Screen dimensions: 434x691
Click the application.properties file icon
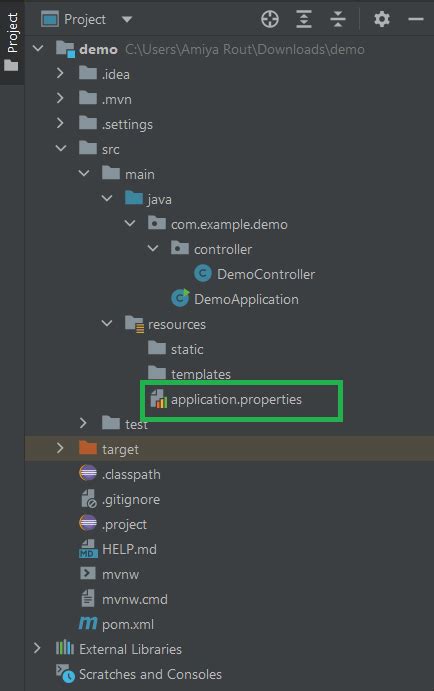tap(158, 399)
